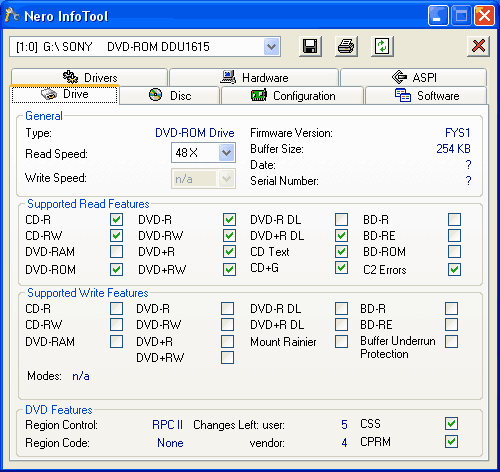The width and height of the screenshot is (500, 472).
Task: Click the Nero InfoTool title bar icon
Action: tap(12, 15)
